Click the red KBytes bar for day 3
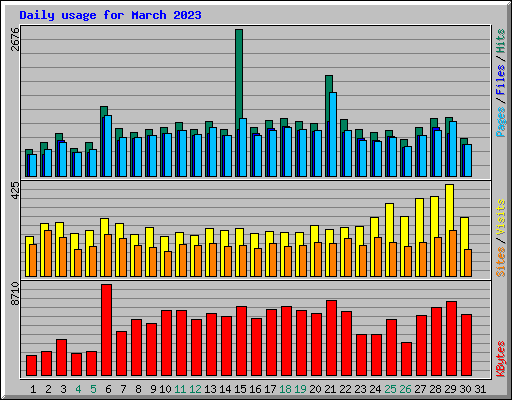 pyautogui.click(x=61, y=357)
